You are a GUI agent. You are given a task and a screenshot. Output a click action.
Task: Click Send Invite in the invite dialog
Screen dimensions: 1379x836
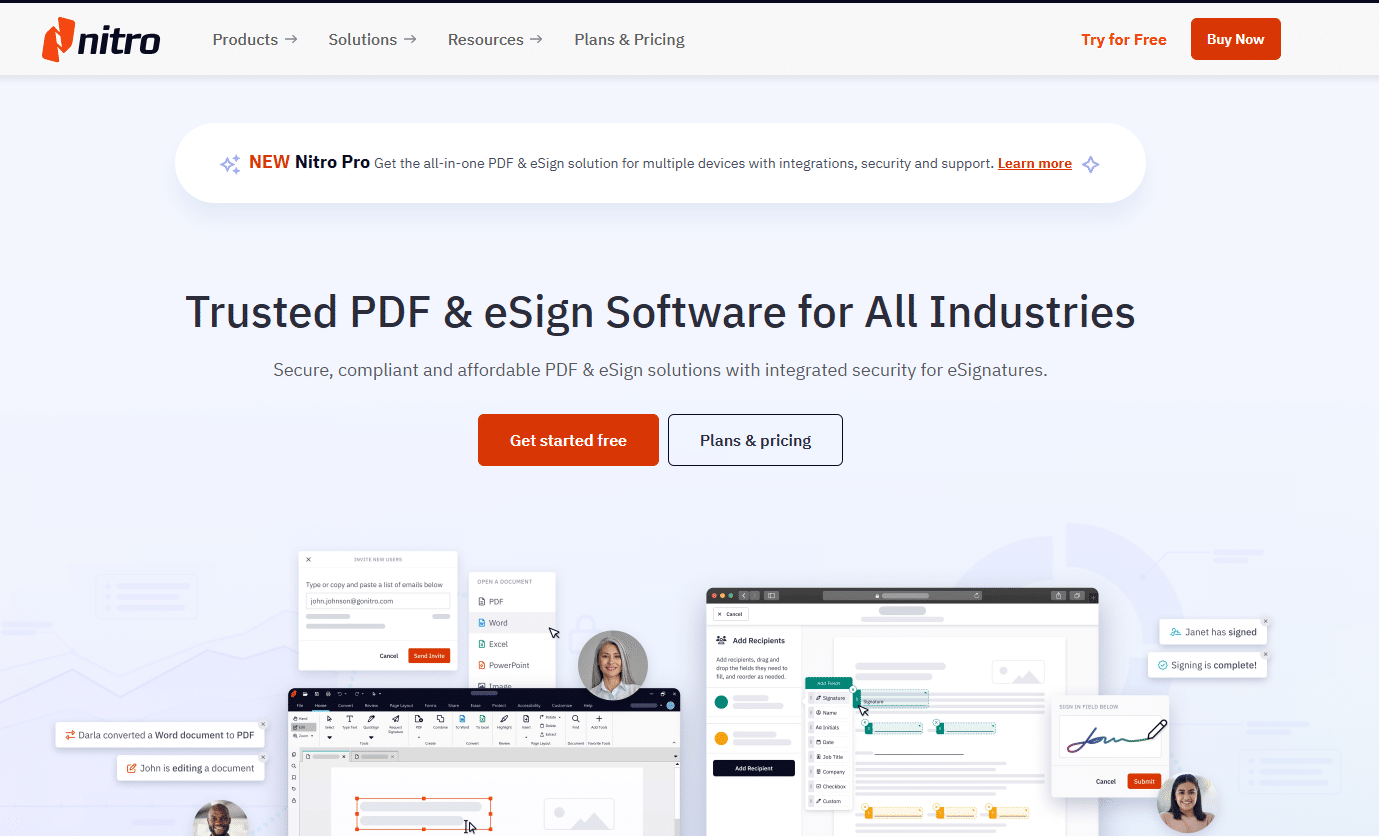pyautogui.click(x=429, y=656)
